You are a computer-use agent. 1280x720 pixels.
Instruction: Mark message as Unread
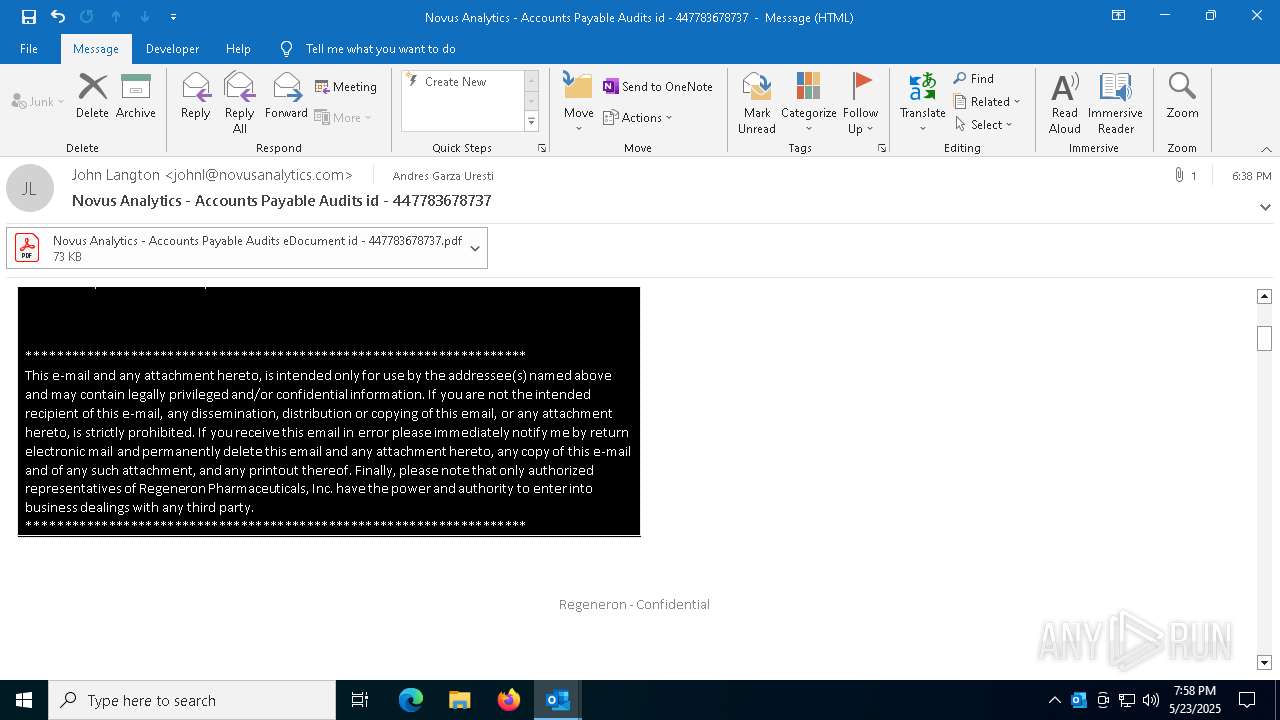click(757, 103)
